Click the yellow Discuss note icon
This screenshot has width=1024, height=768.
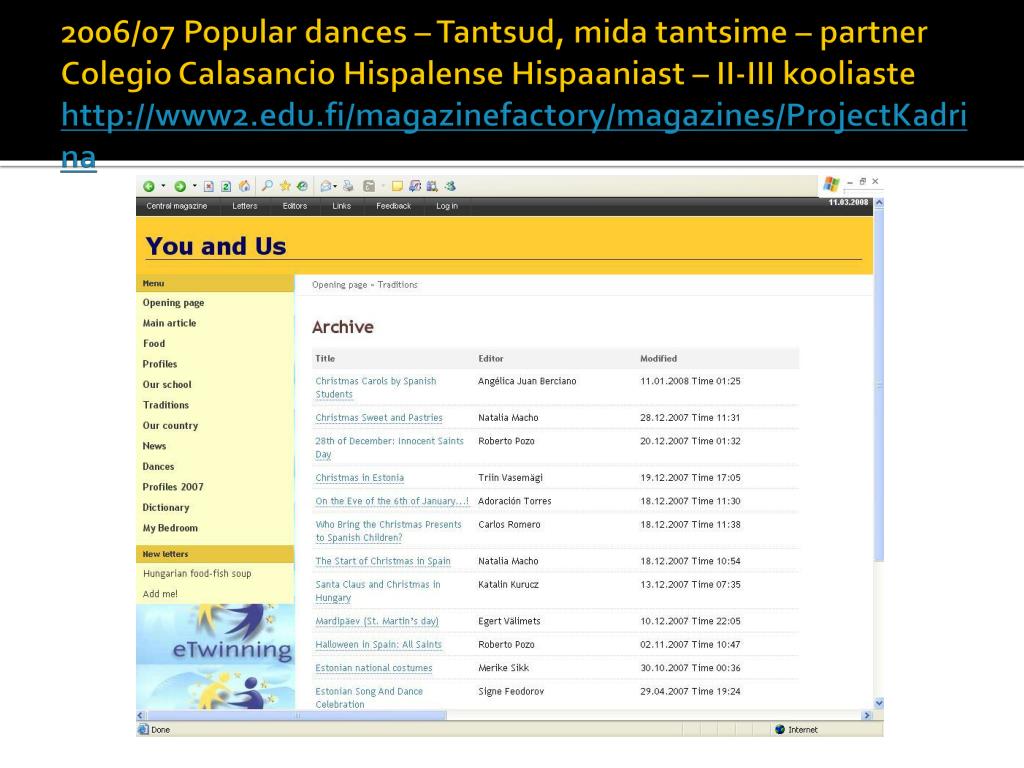click(x=397, y=186)
